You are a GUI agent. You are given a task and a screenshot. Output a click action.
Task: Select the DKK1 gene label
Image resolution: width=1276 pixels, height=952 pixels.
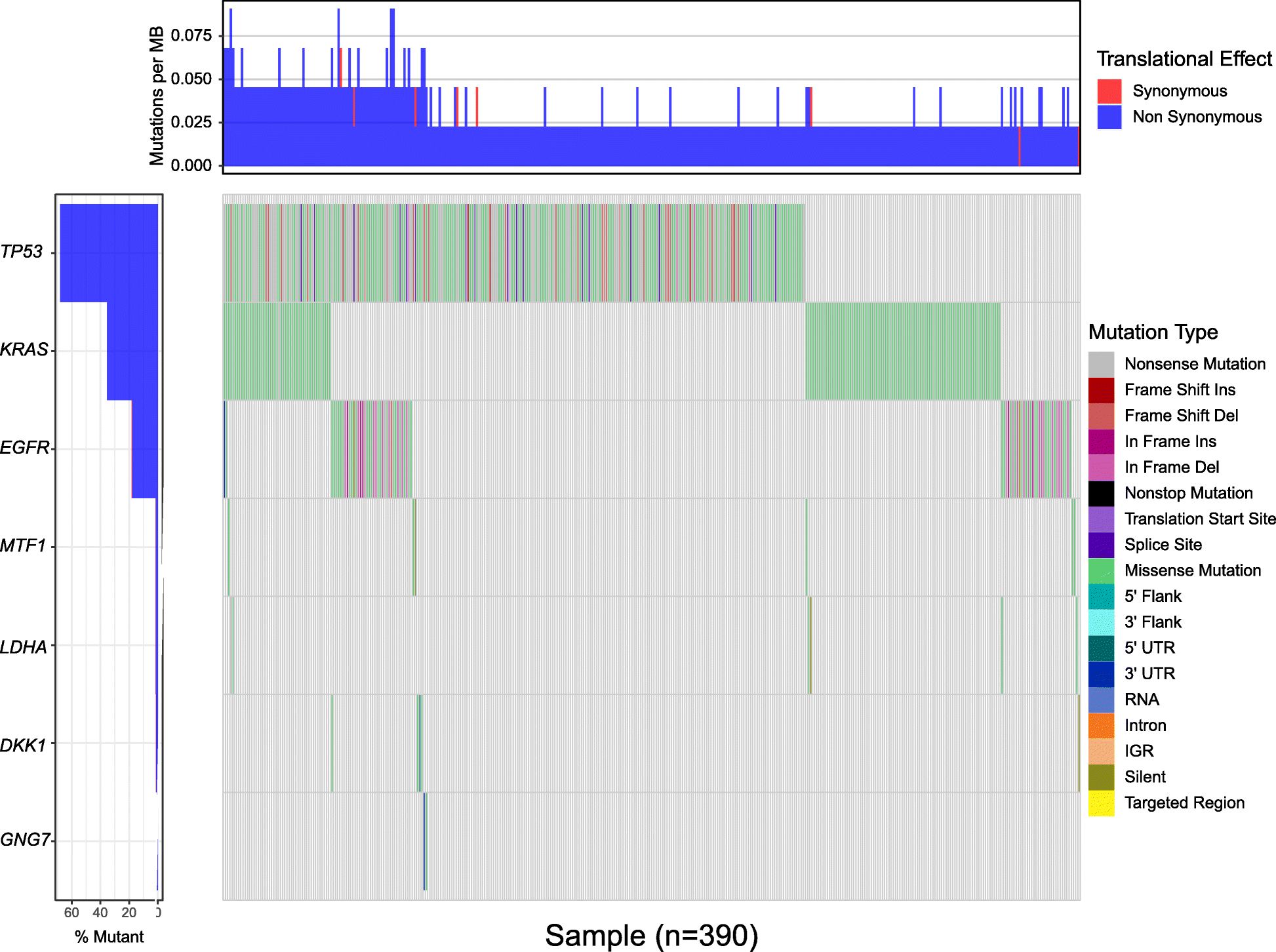click(x=23, y=745)
